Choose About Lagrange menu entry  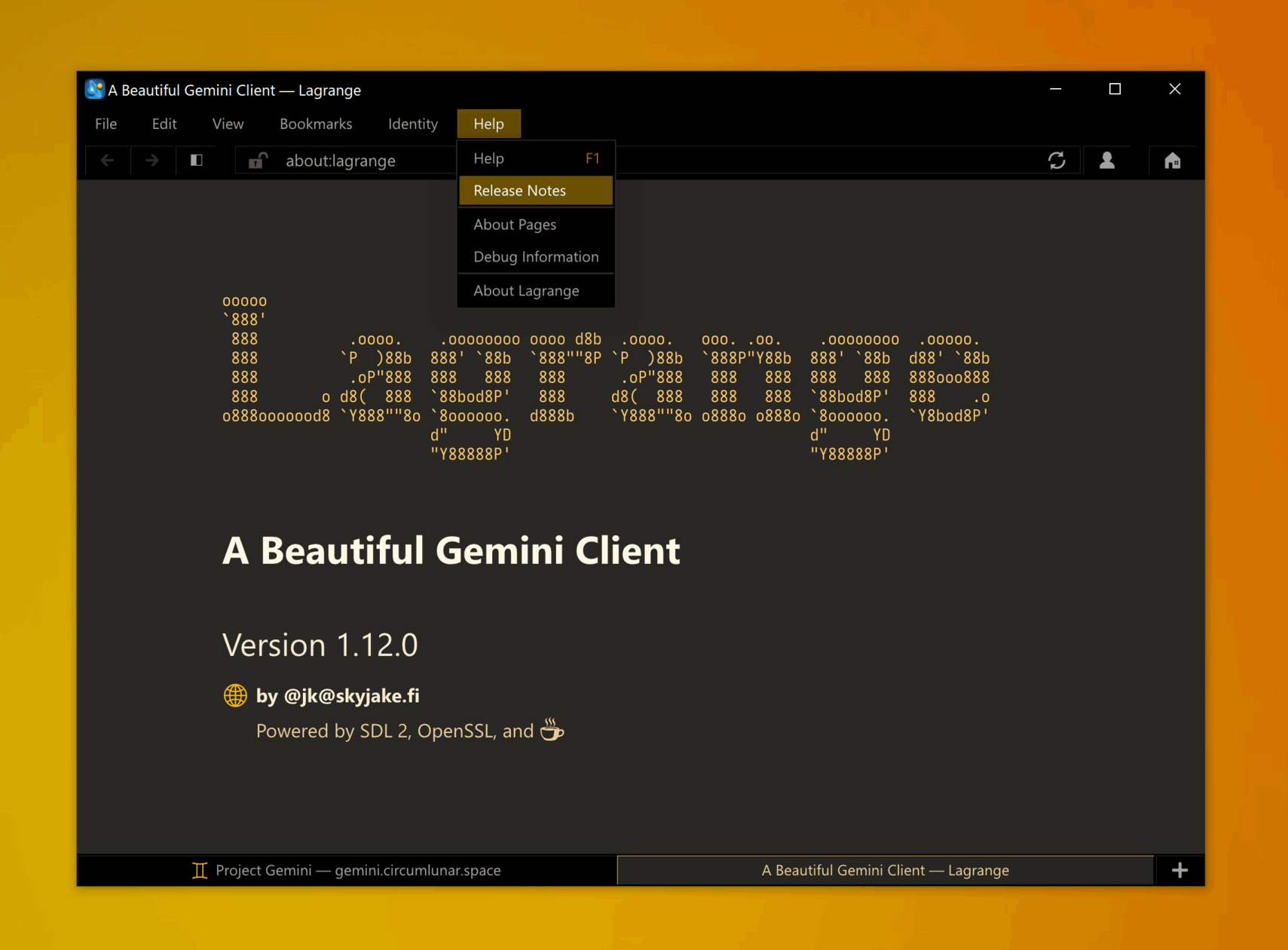tap(536, 291)
